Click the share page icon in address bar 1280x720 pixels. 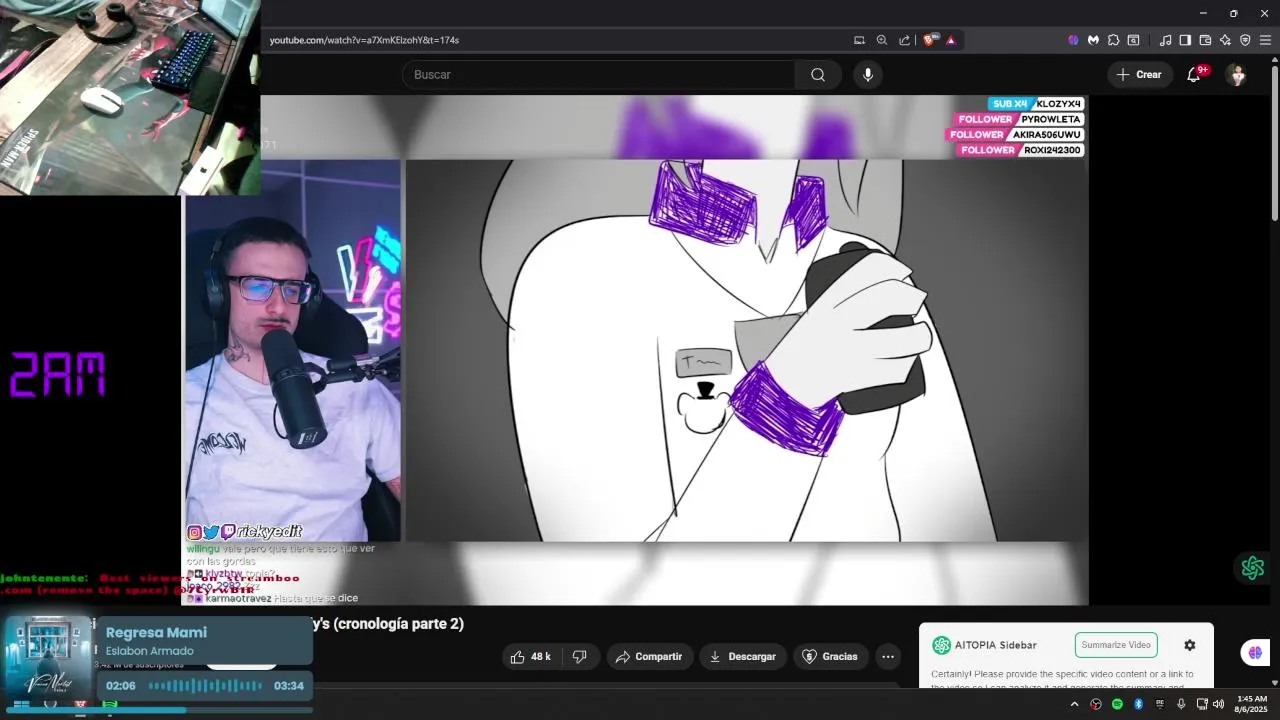pos(905,40)
